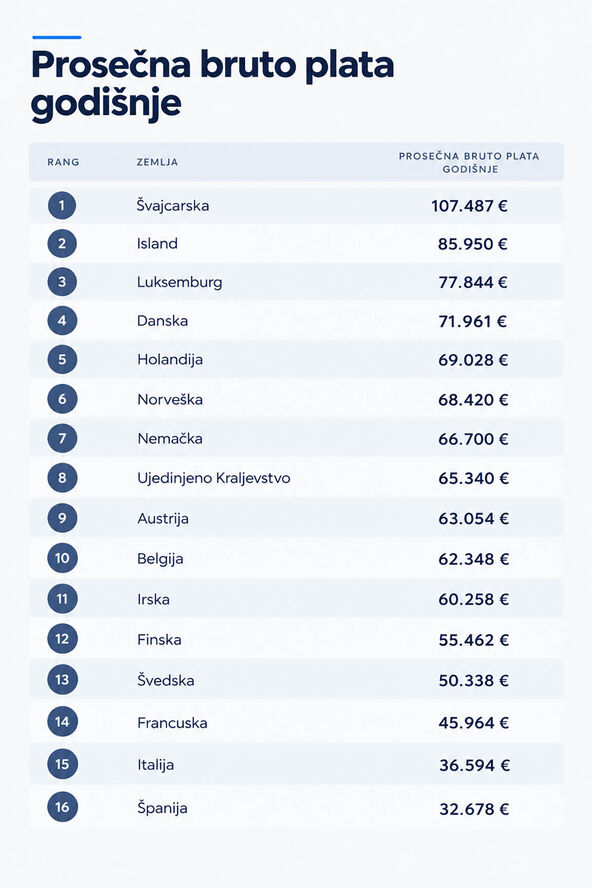Click the RANG column header

click(x=63, y=162)
